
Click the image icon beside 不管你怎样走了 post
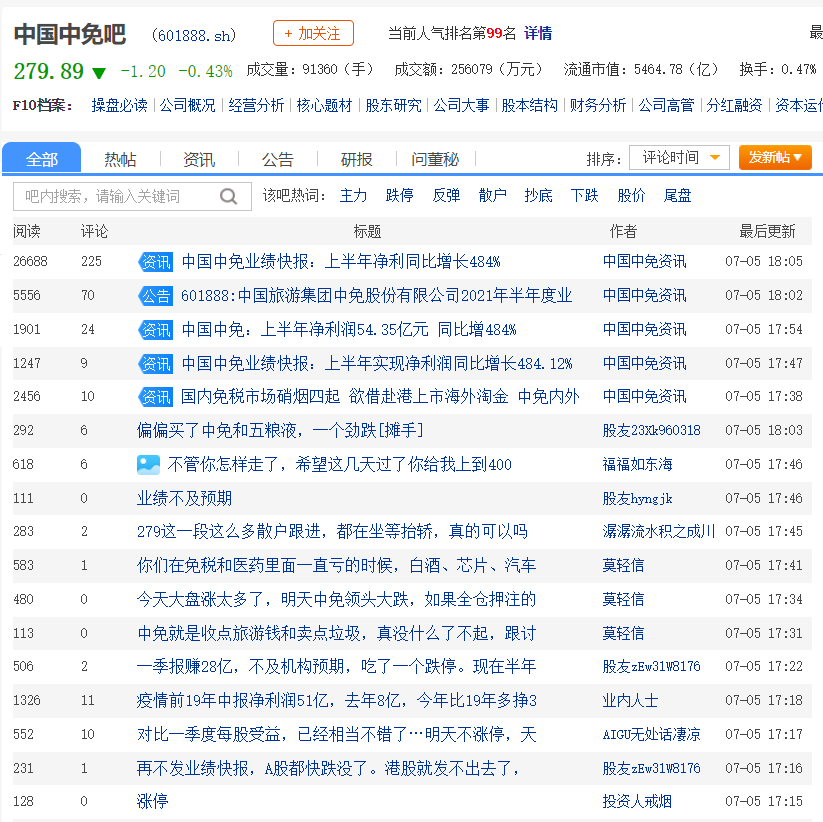(148, 465)
